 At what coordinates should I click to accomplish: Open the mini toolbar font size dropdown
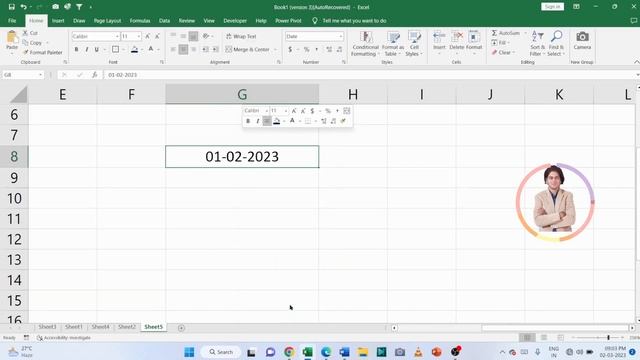click(x=286, y=111)
